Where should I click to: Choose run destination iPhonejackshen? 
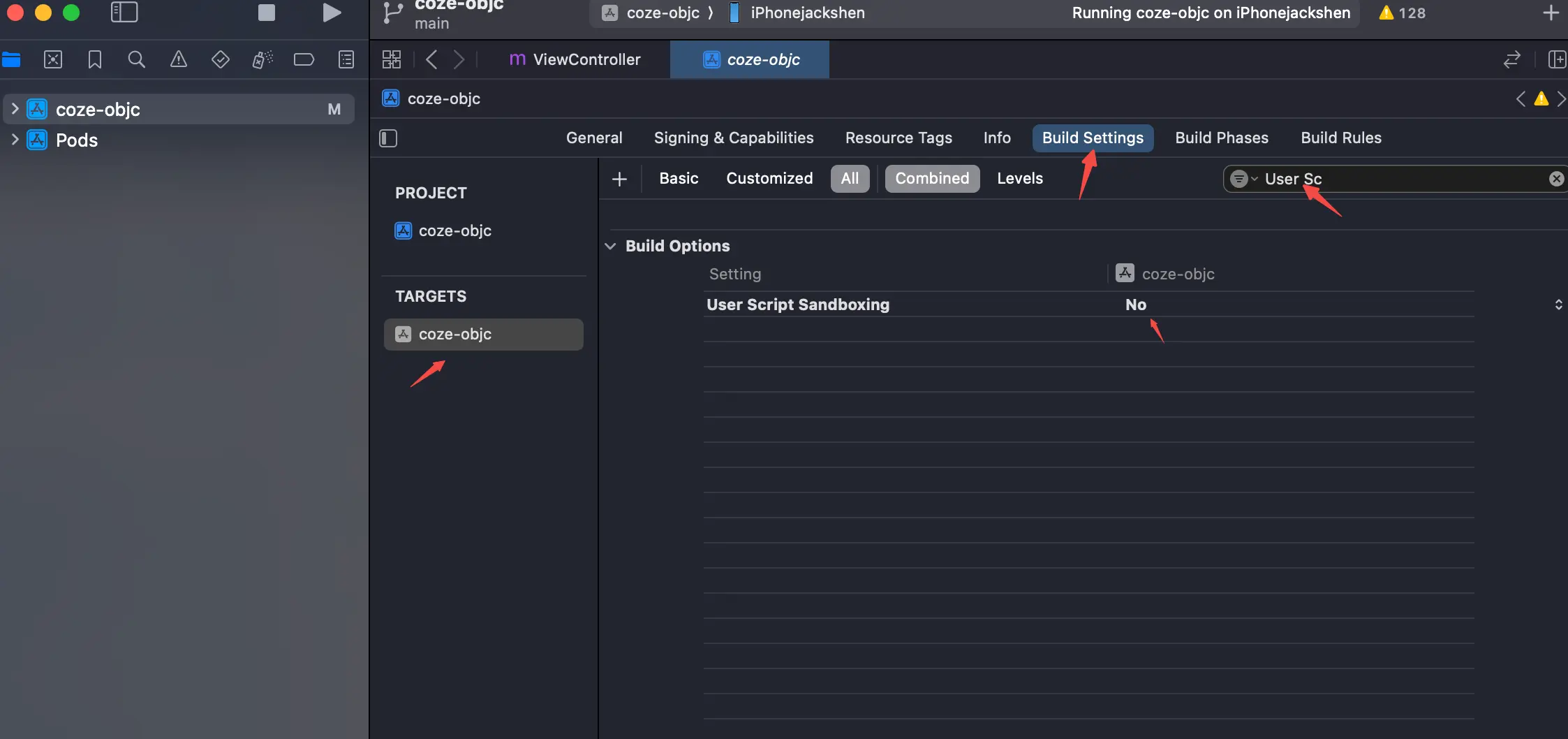point(797,13)
